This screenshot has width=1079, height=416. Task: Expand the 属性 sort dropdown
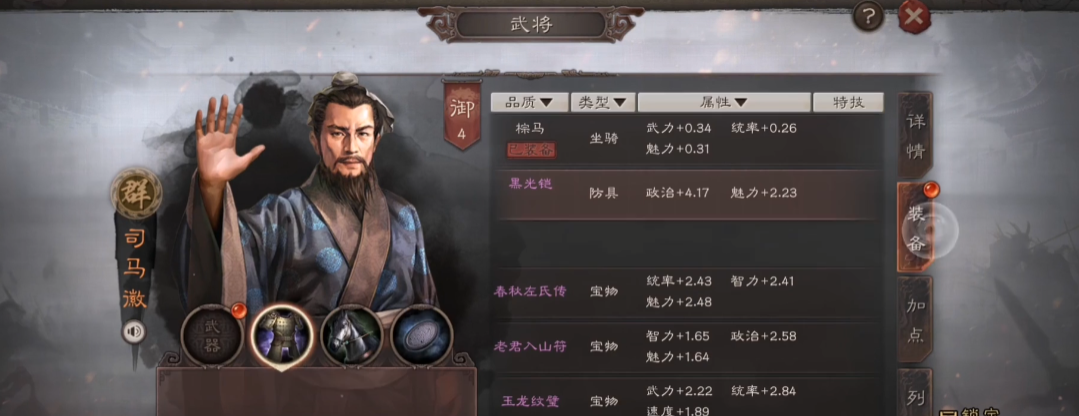click(724, 102)
